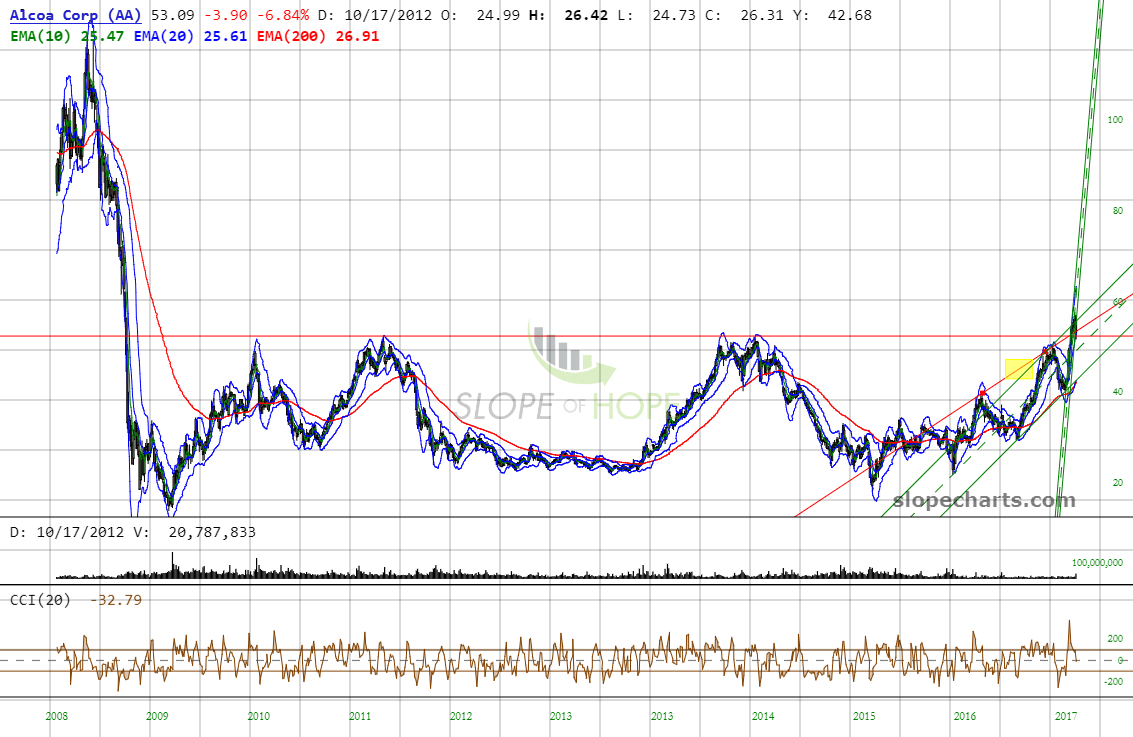Click the Y value 42.68

point(850,15)
